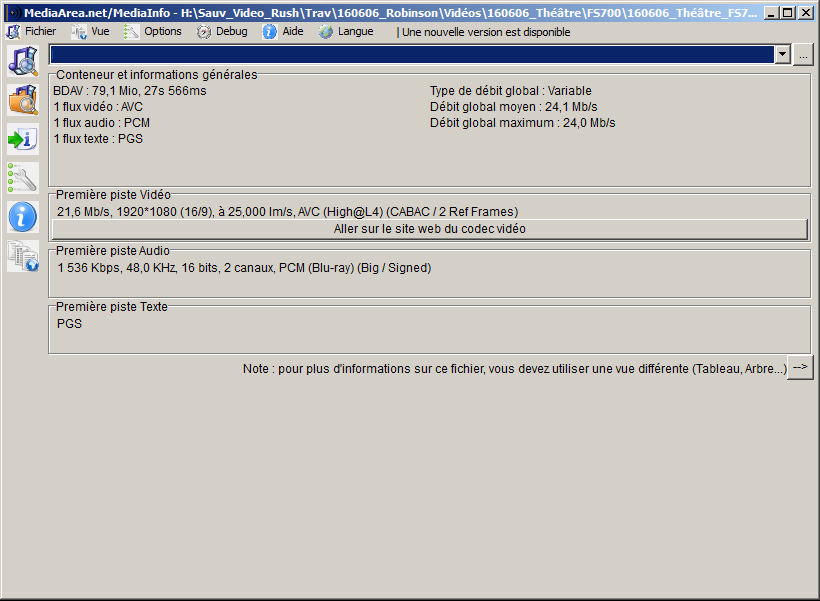The width and height of the screenshot is (820, 601).
Task: Click '1 flux texte : PGS' line
Action: click(x=98, y=139)
